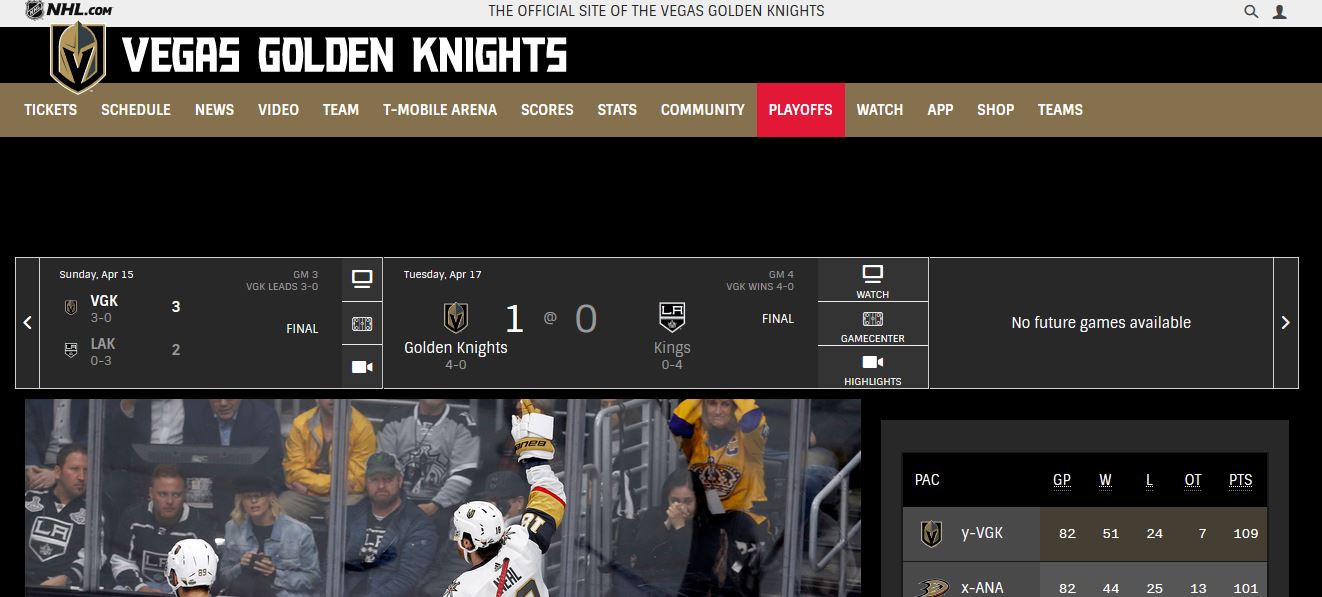Click VGK small logo in Apr 15 game

71,308
